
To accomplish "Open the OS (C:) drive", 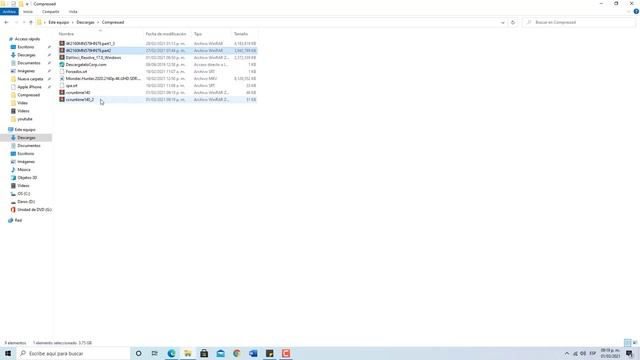I will point(23,194).
